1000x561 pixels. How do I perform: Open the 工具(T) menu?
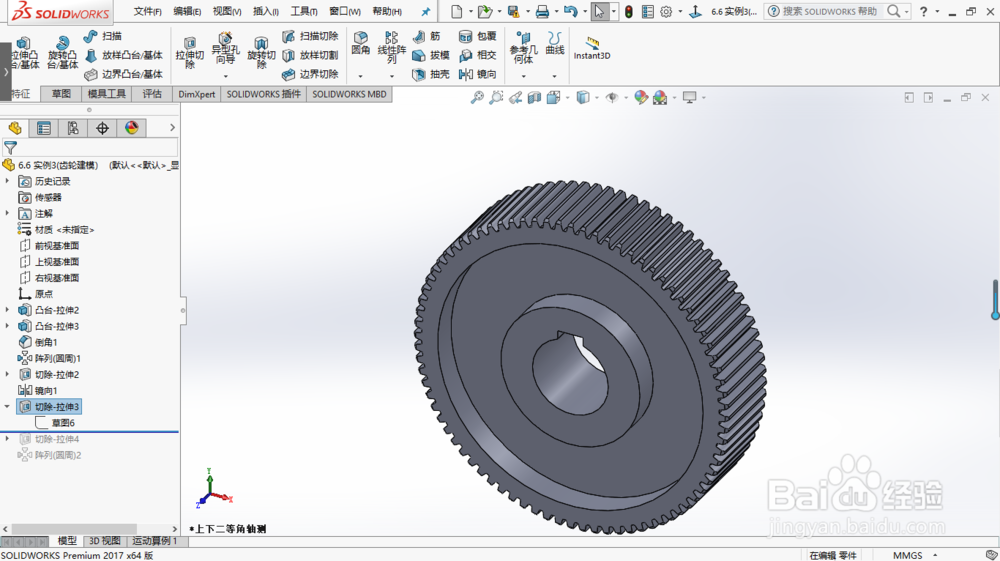304,11
